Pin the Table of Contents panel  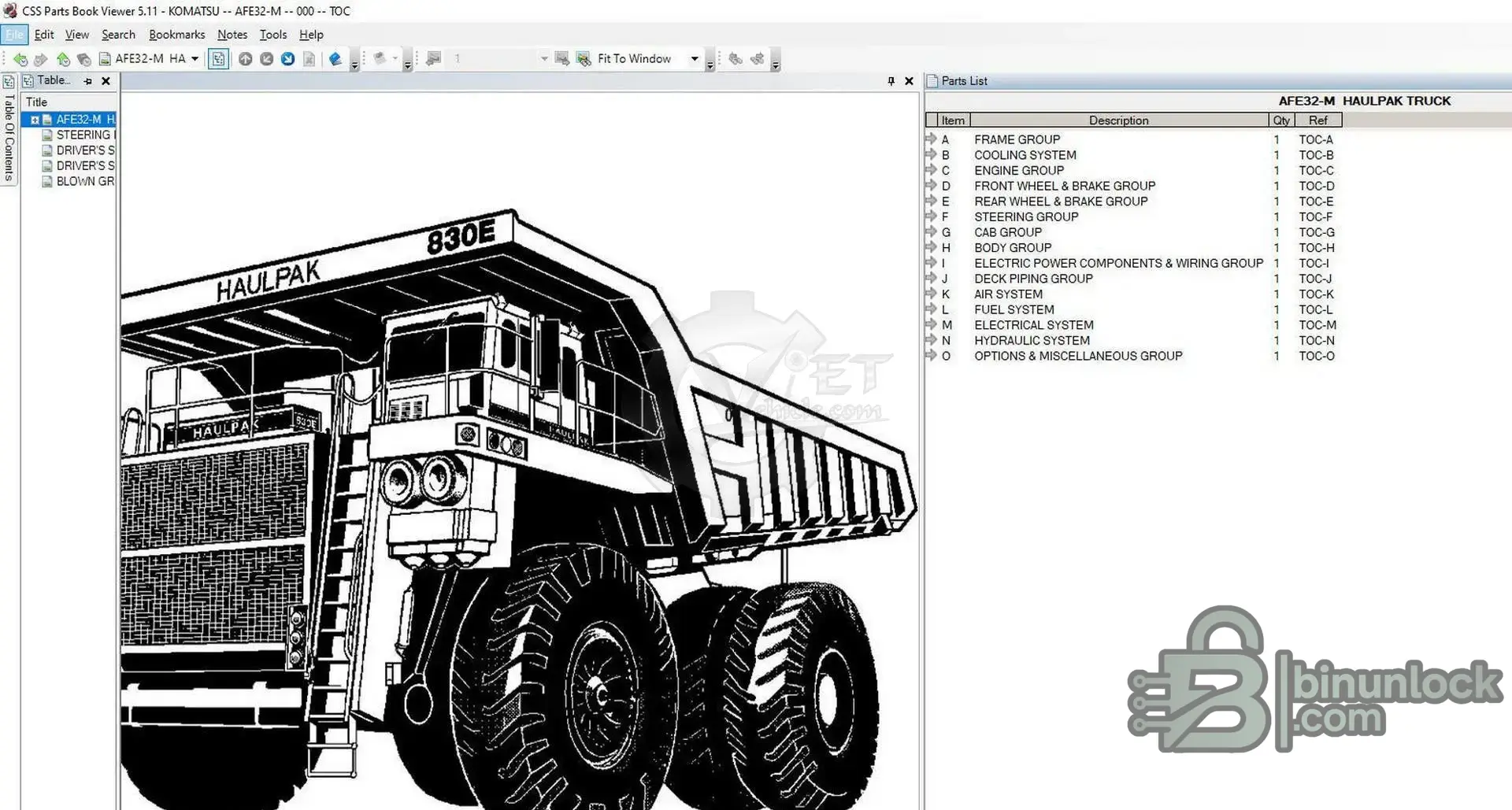click(88, 81)
